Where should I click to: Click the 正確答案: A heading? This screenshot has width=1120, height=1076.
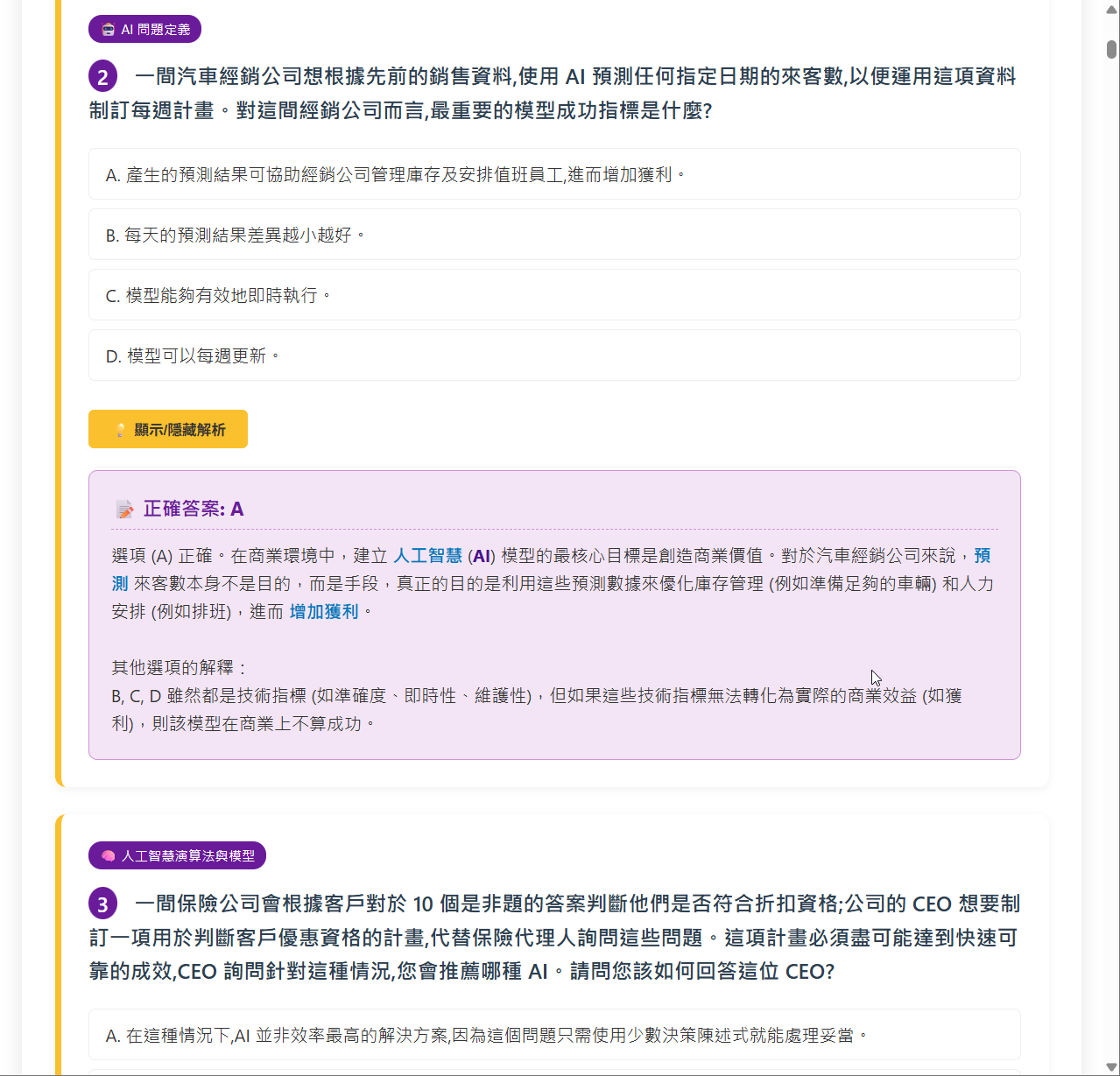(194, 509)
